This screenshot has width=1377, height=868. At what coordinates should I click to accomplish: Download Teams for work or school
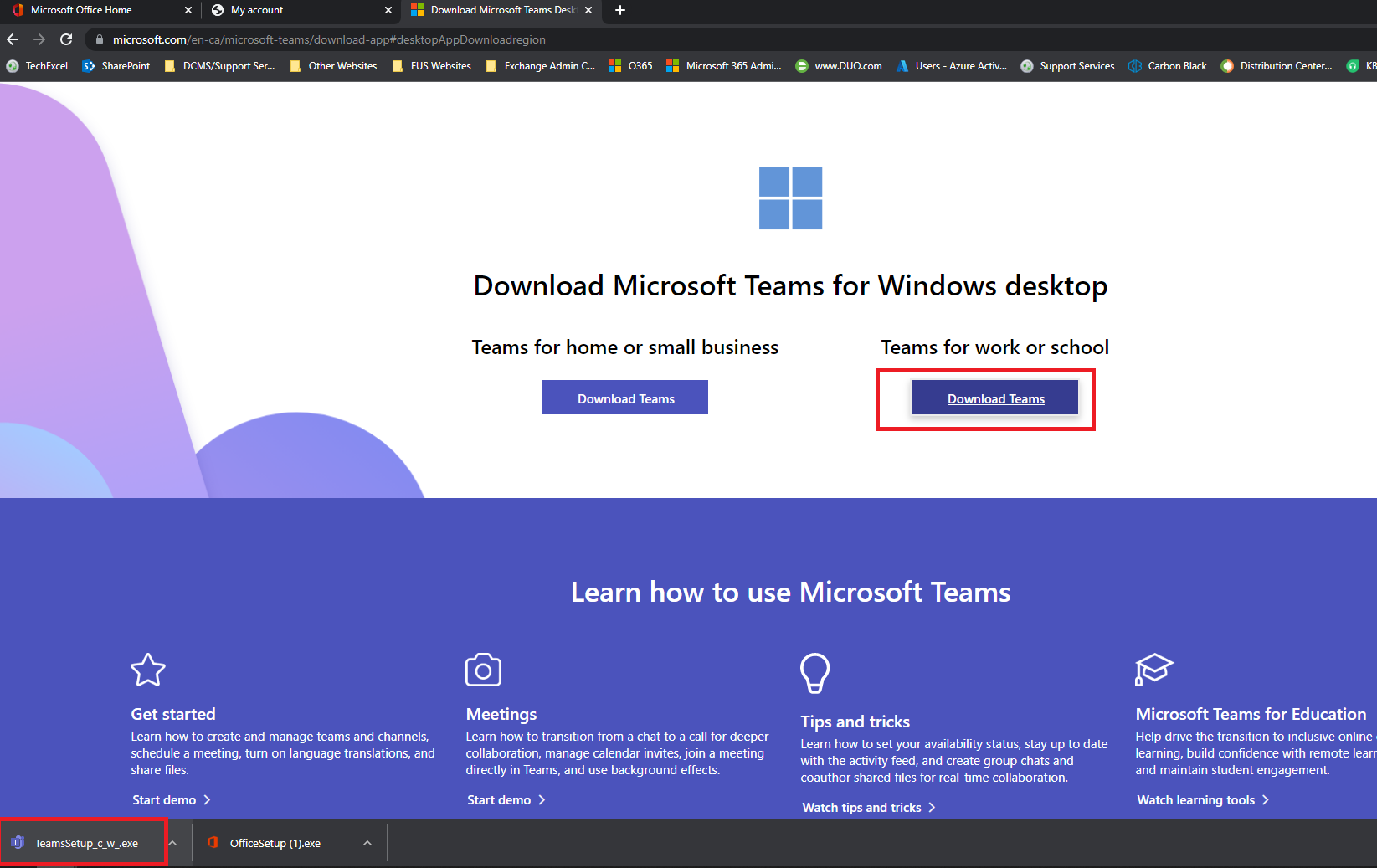[994, 398]
